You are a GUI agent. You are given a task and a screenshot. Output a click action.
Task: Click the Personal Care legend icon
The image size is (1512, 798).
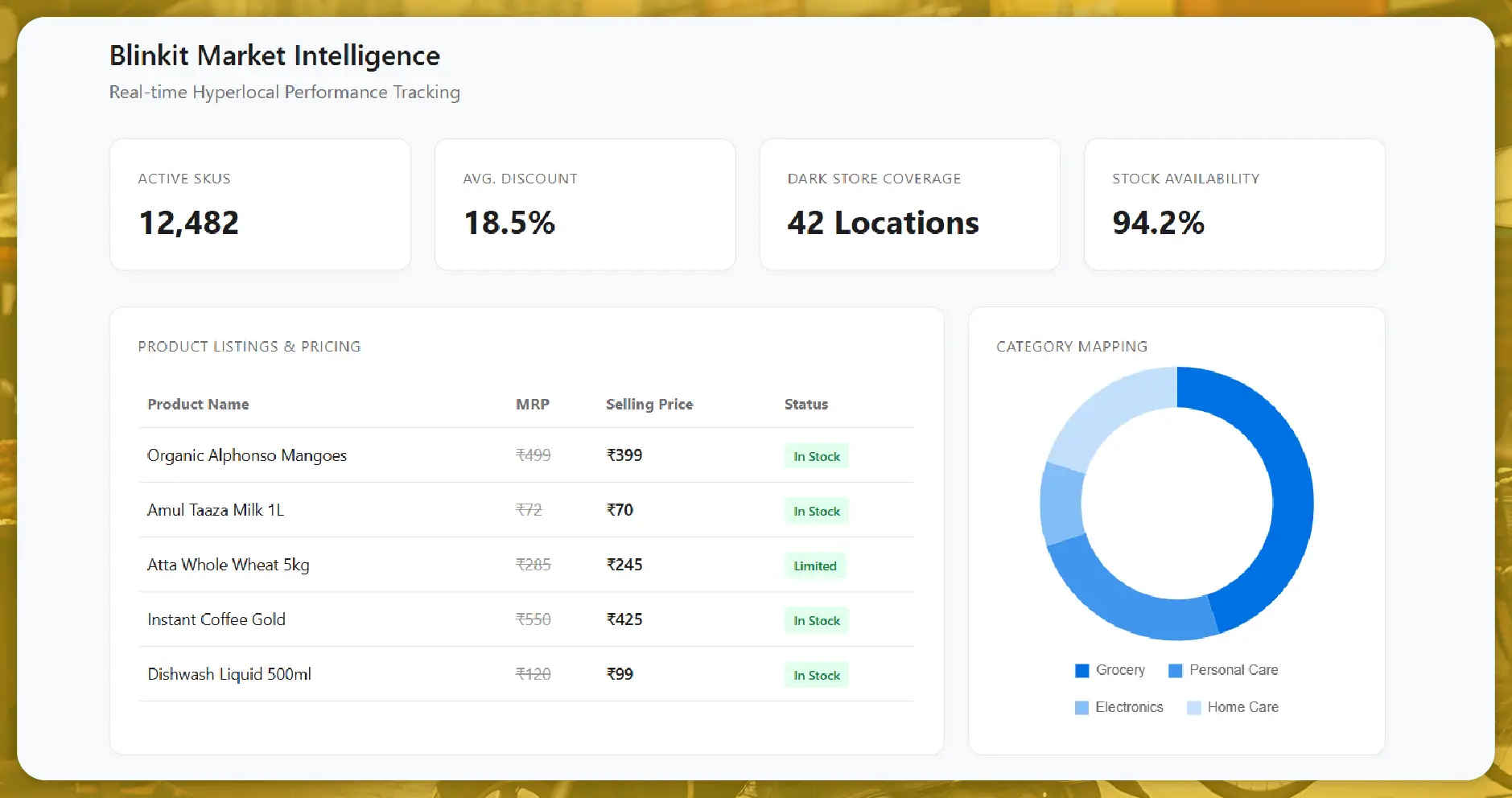pos(1174,670)
